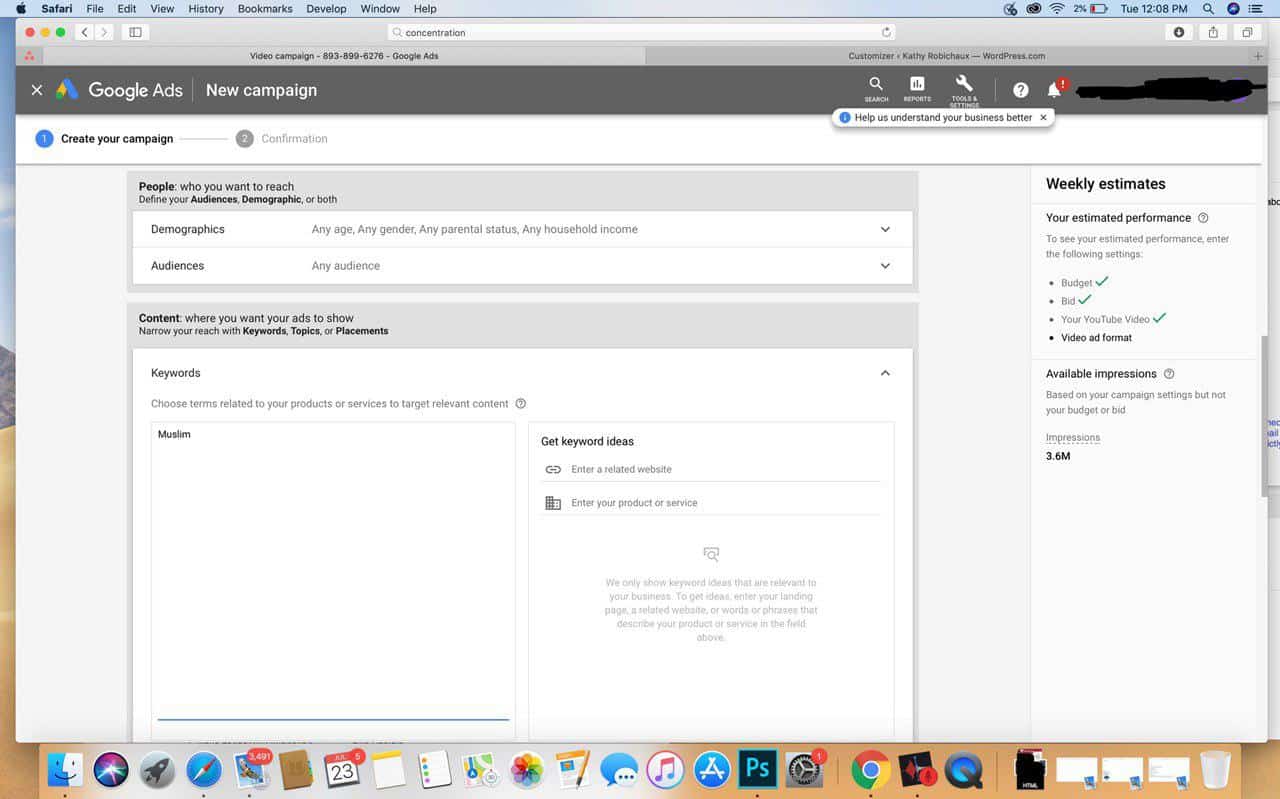Screen dimensions: 1280x799
Task: Open the Develop menu
Action: (x=326, y=8)
